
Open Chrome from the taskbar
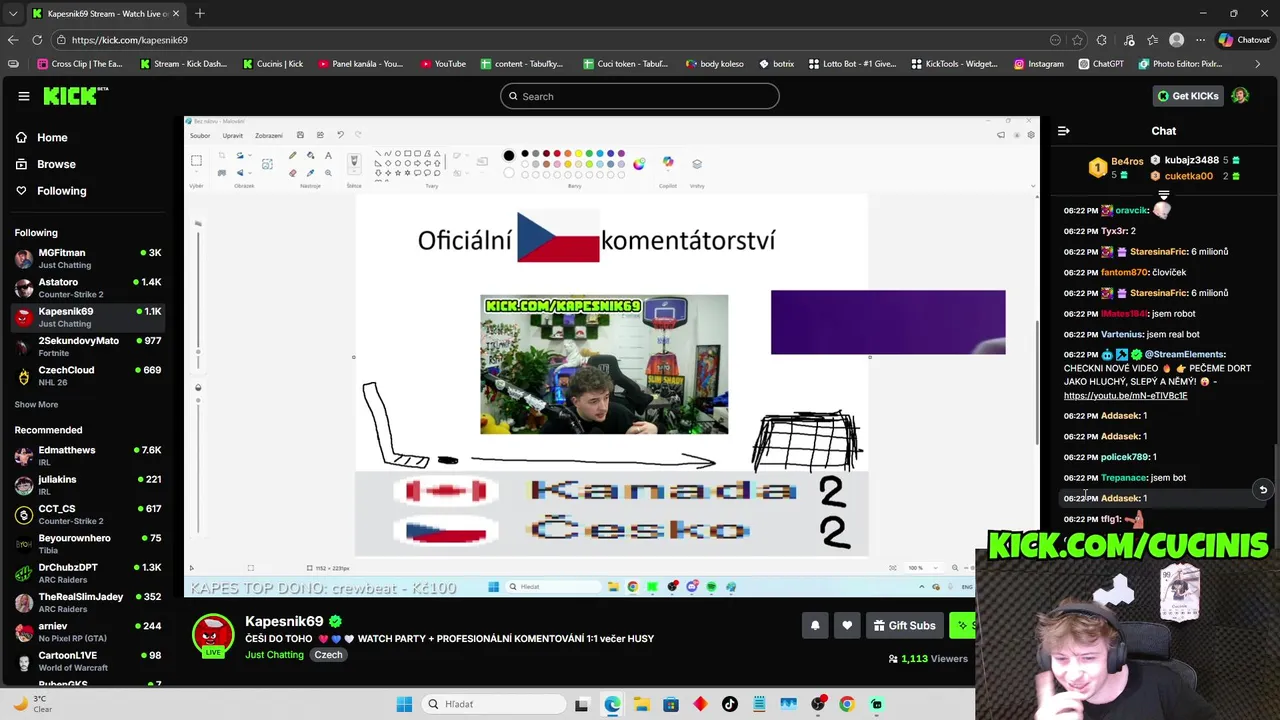847,704
